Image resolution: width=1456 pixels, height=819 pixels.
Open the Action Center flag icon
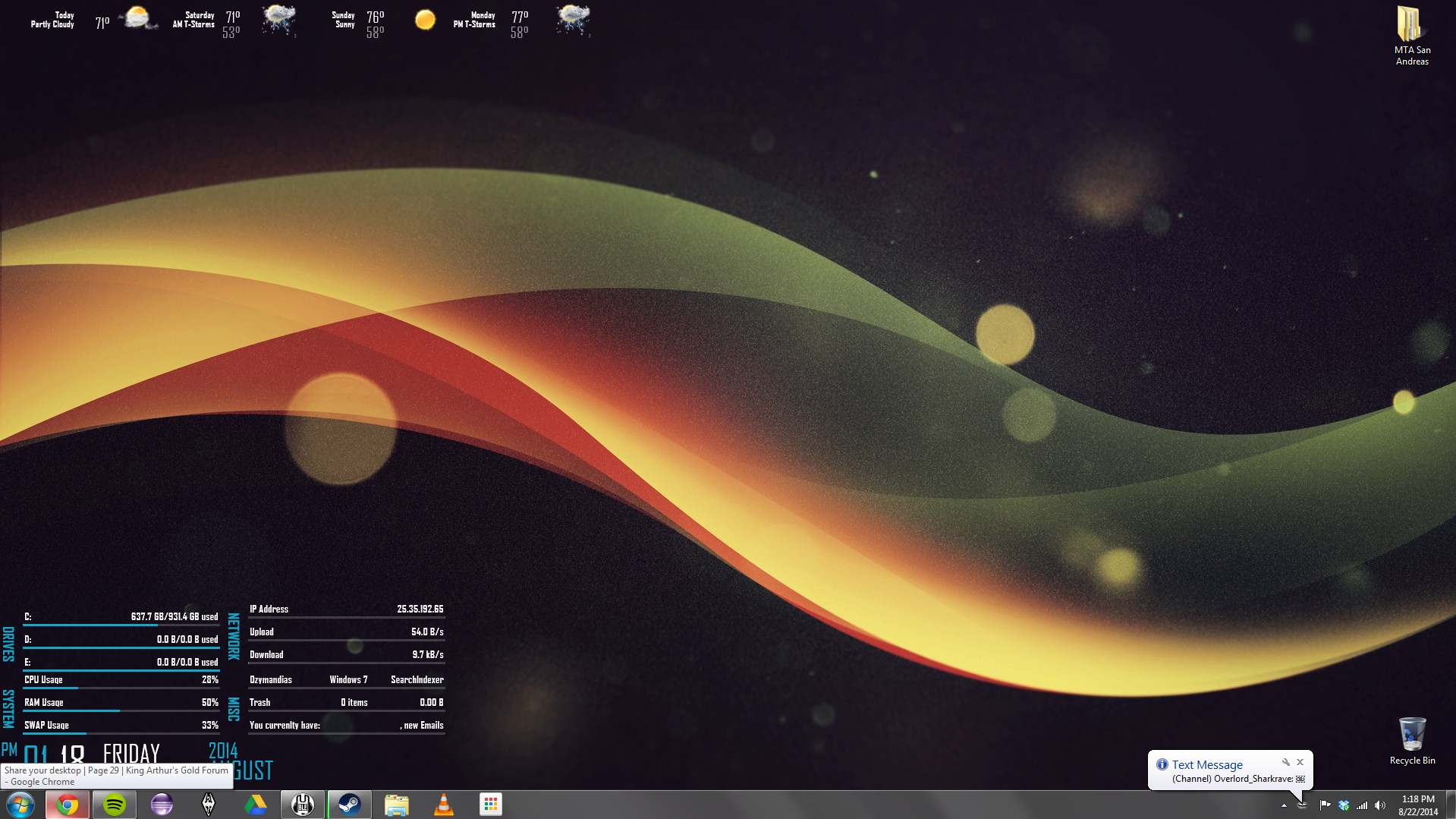coord(1325,805)
